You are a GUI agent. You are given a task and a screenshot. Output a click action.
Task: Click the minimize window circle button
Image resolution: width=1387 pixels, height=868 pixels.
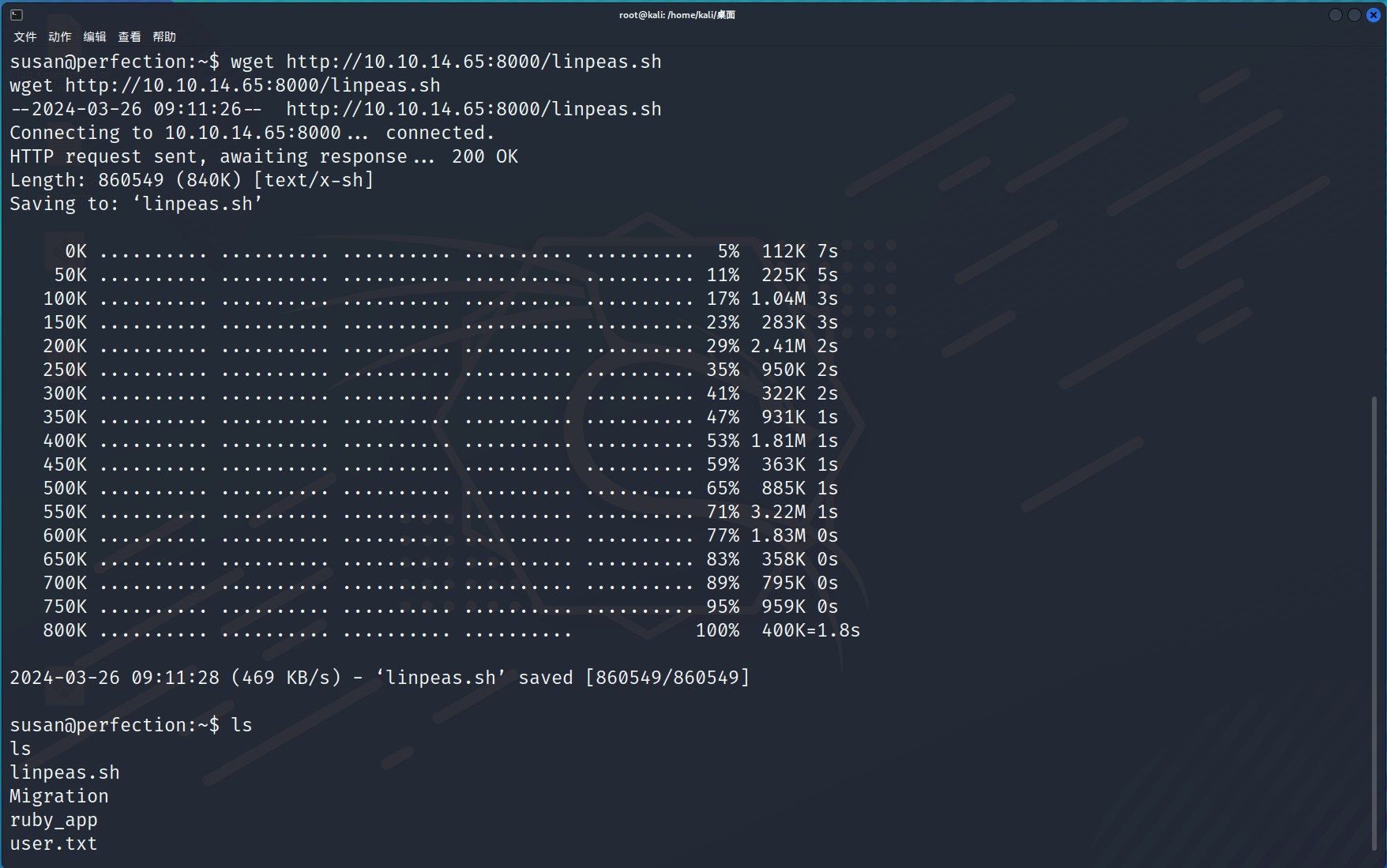[x=1336, y=15]
